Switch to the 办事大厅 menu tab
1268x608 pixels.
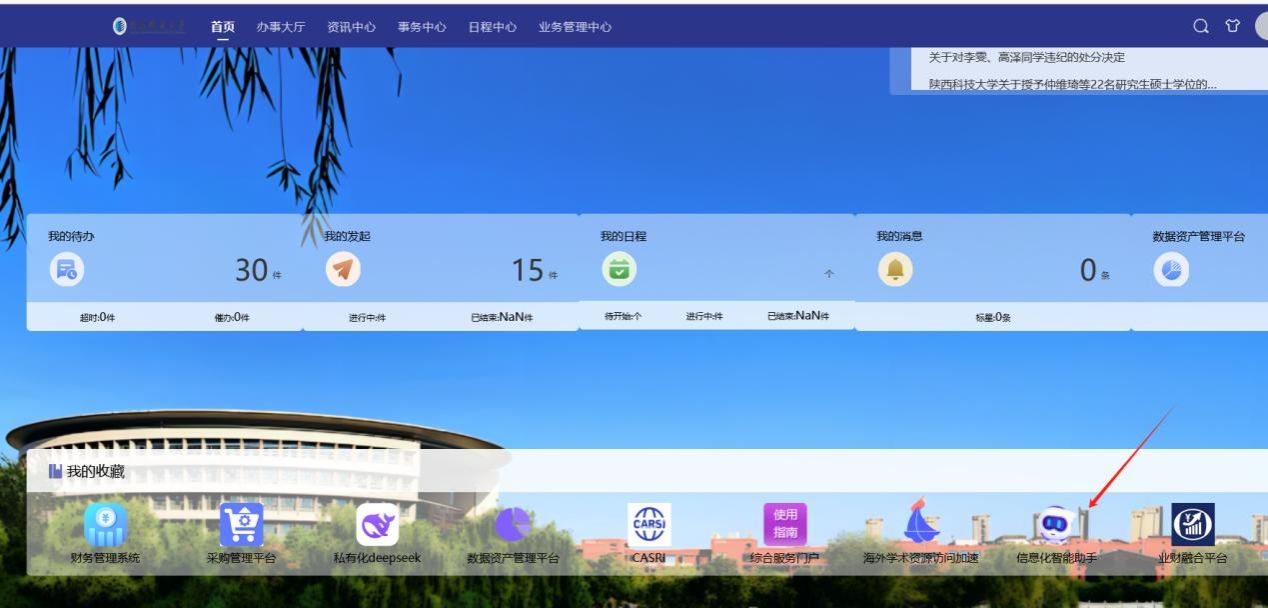pos(280,27)
